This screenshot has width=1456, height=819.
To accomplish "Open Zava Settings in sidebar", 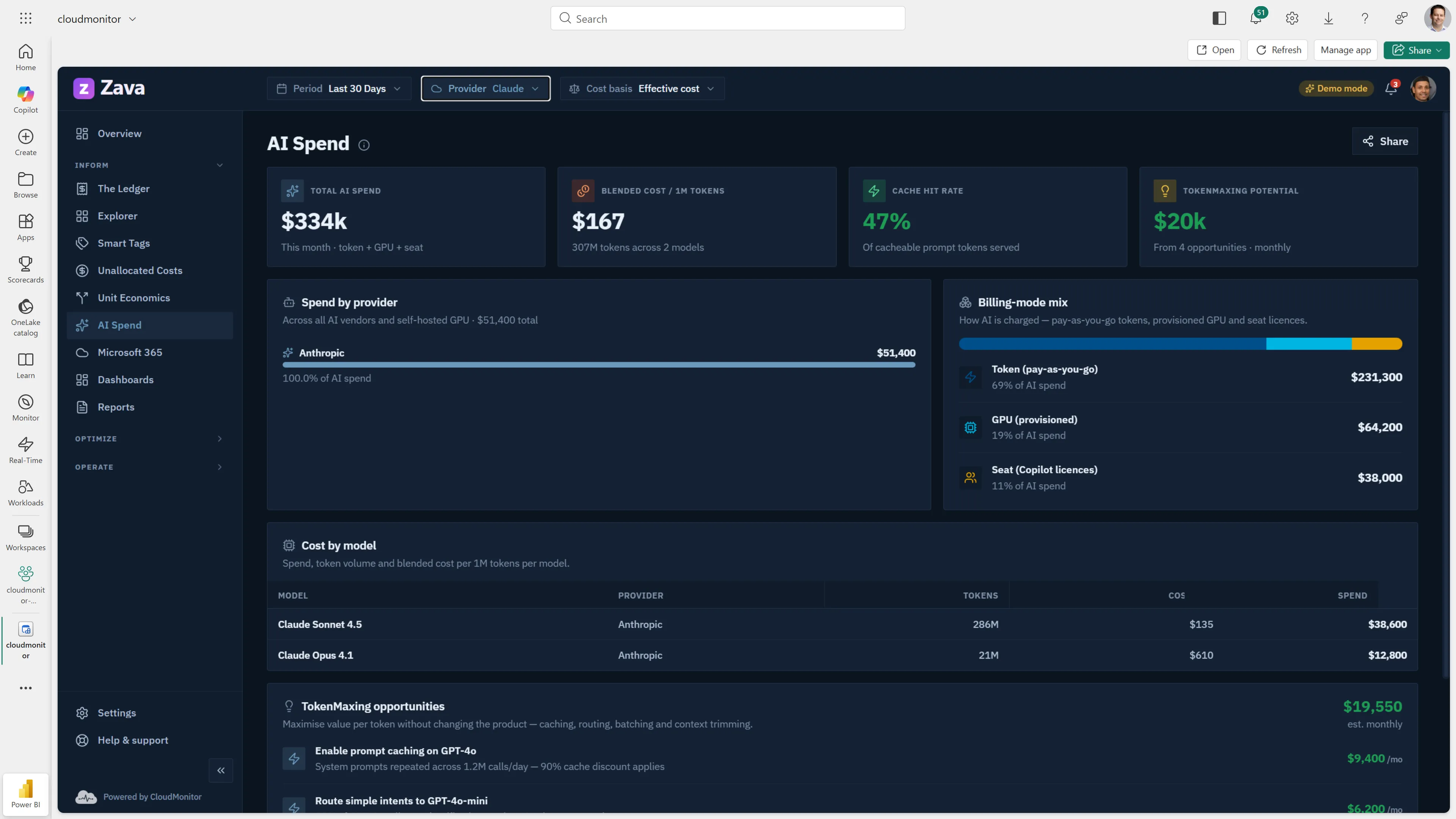I will [150, 713].
